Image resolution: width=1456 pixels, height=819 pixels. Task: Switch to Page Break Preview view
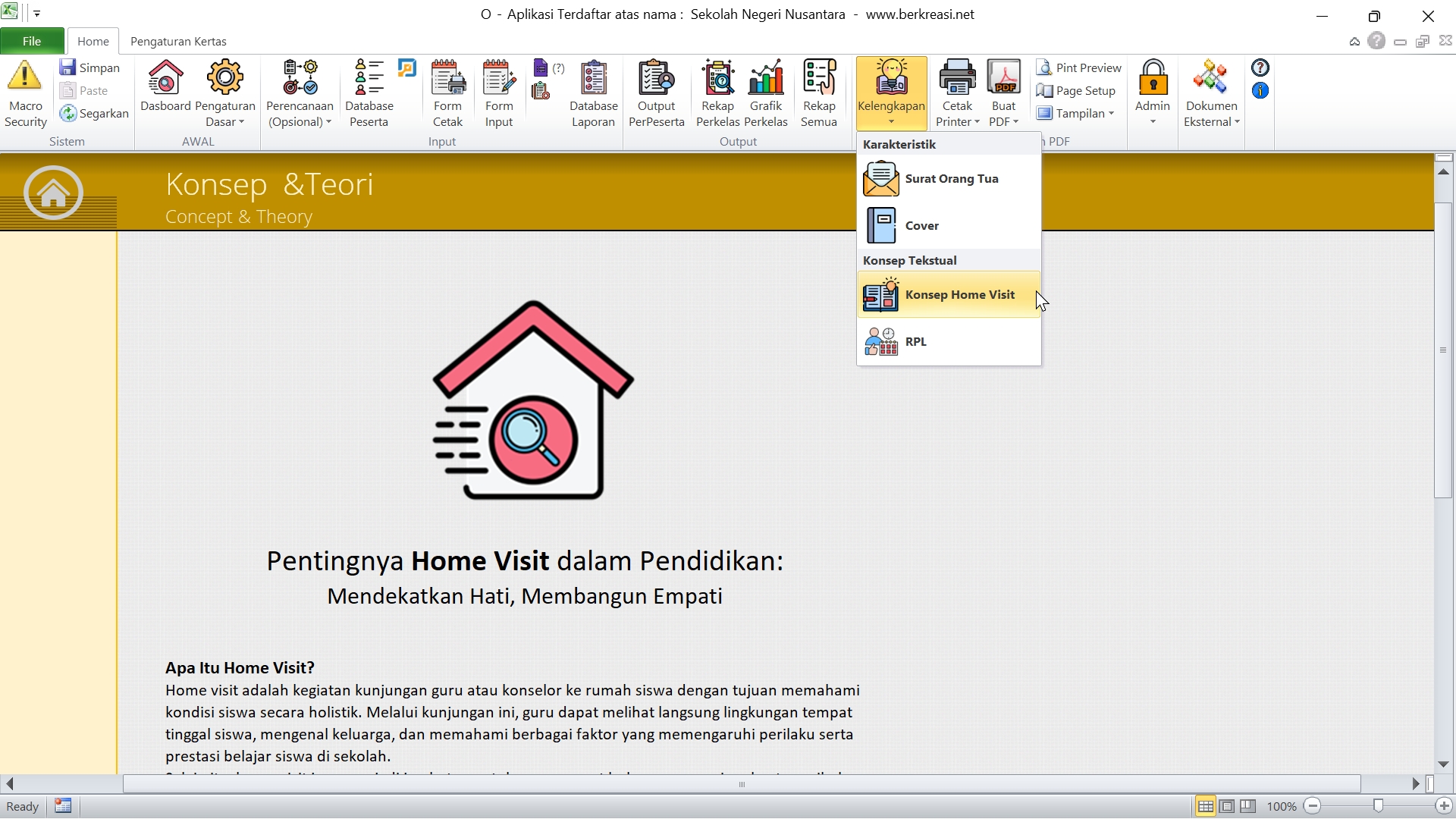click(1248, 806)
